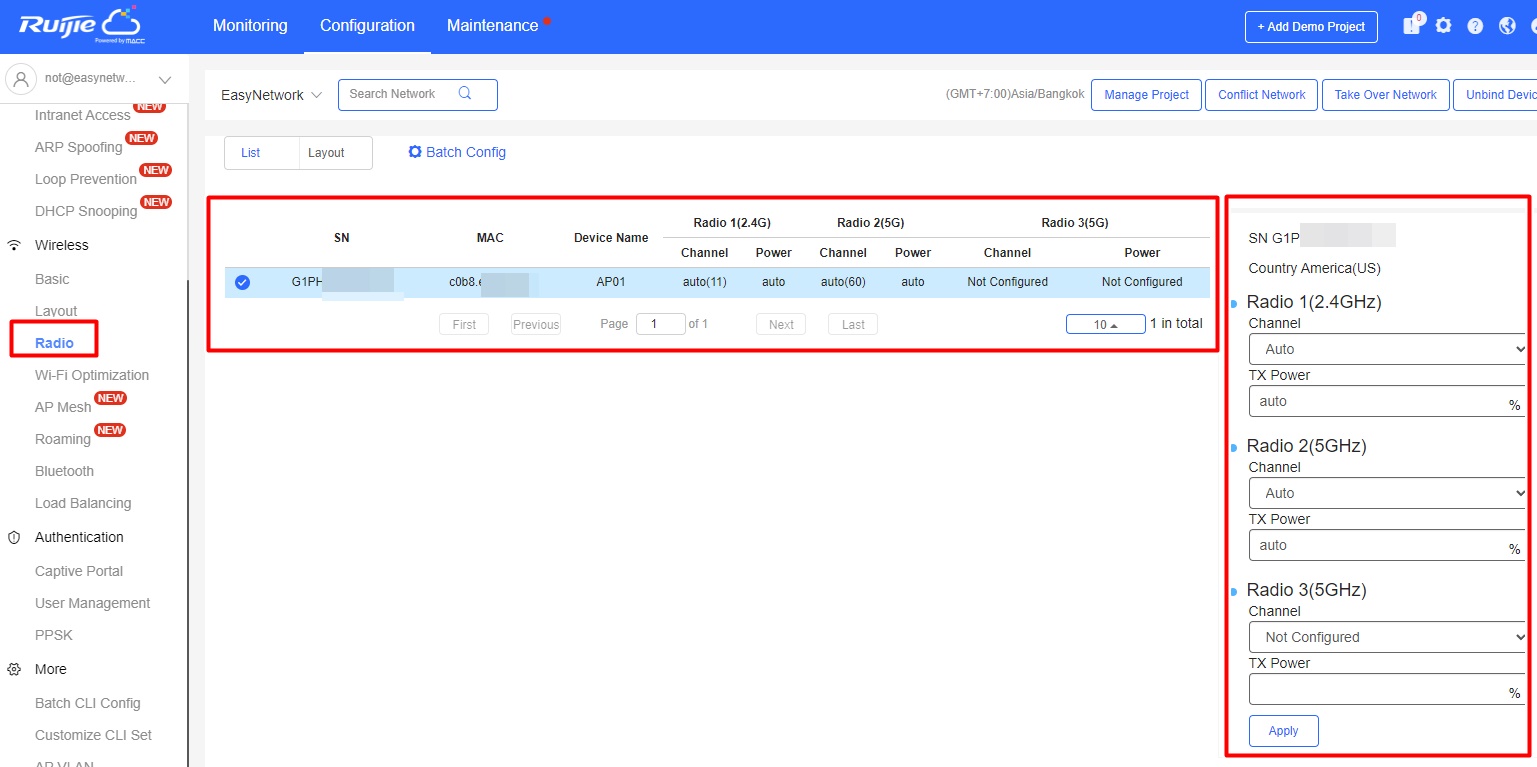The height and width of the screenshot is (767, 1537).
Task: Open Roaming in the sidebar
Action: pyautogui.click(x=63, y=439)
